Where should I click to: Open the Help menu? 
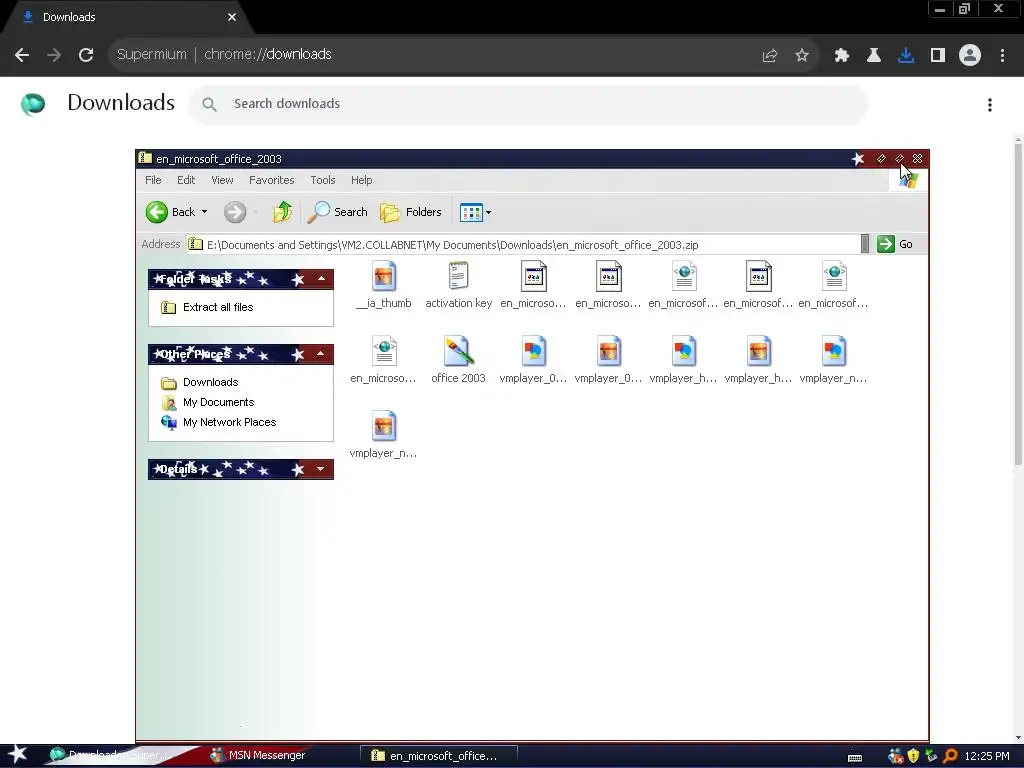[x=361, y=180]
